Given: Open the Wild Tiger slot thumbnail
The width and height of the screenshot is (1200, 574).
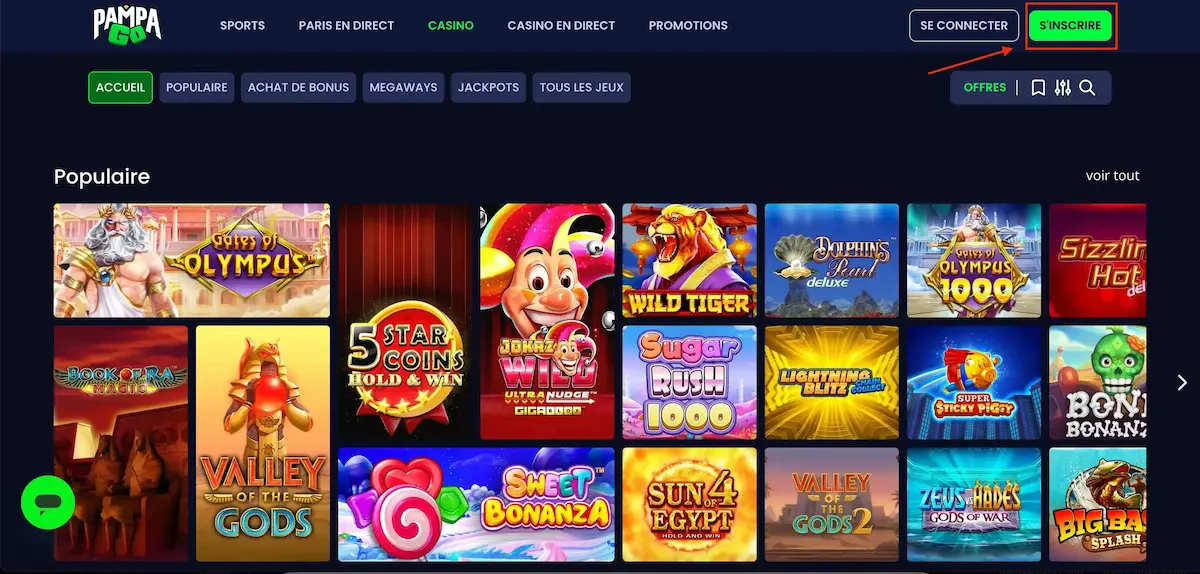Looking at the screenshot, I should [689, 260].
